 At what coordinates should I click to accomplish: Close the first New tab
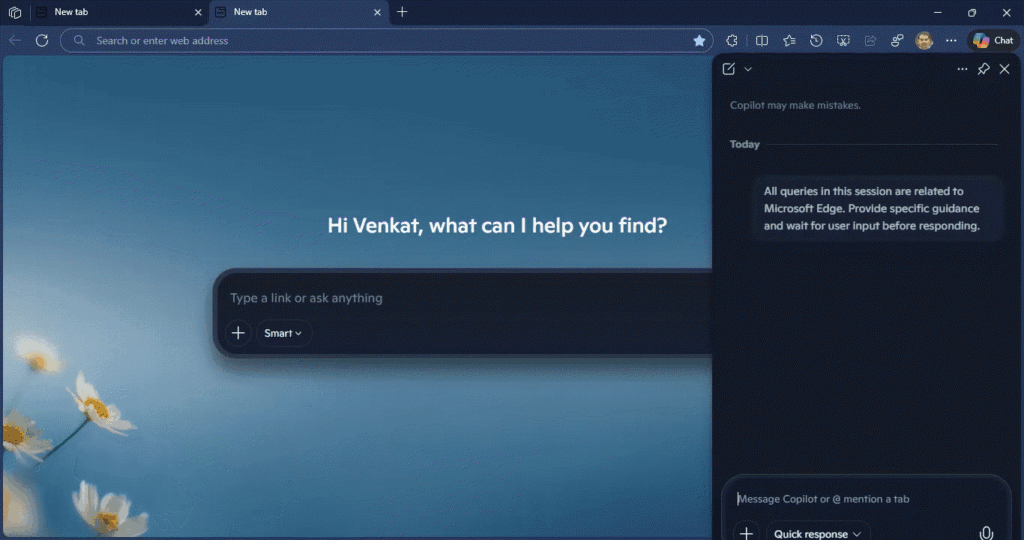[x=198, y=12]
